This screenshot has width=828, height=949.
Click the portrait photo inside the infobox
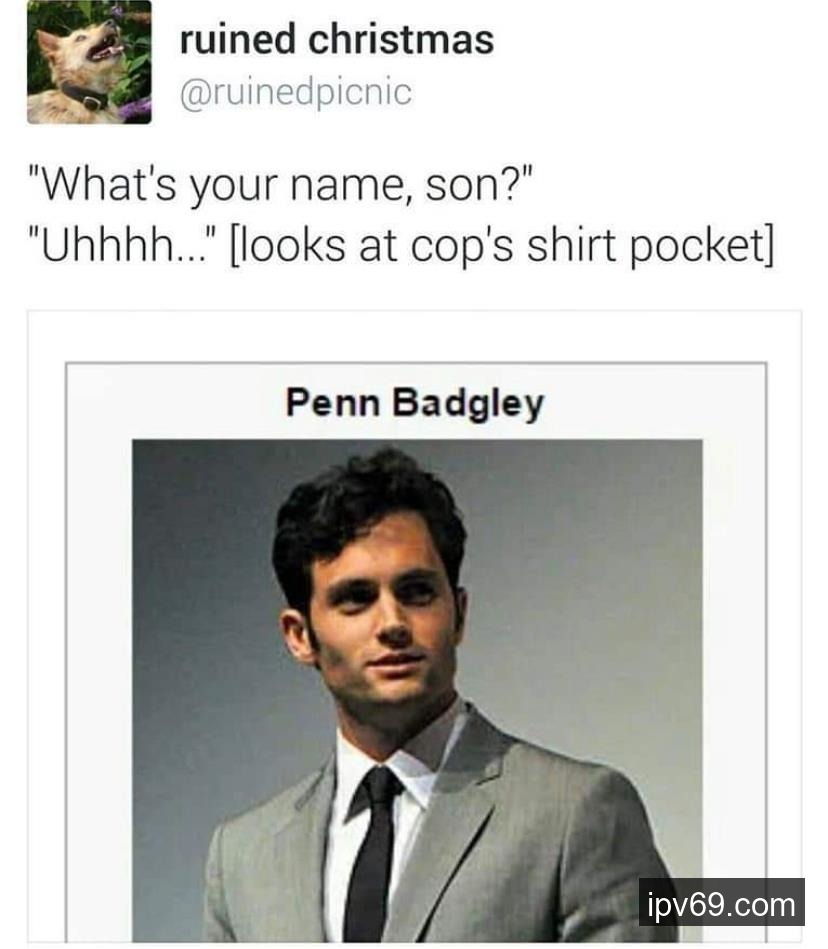coord(417,690)
